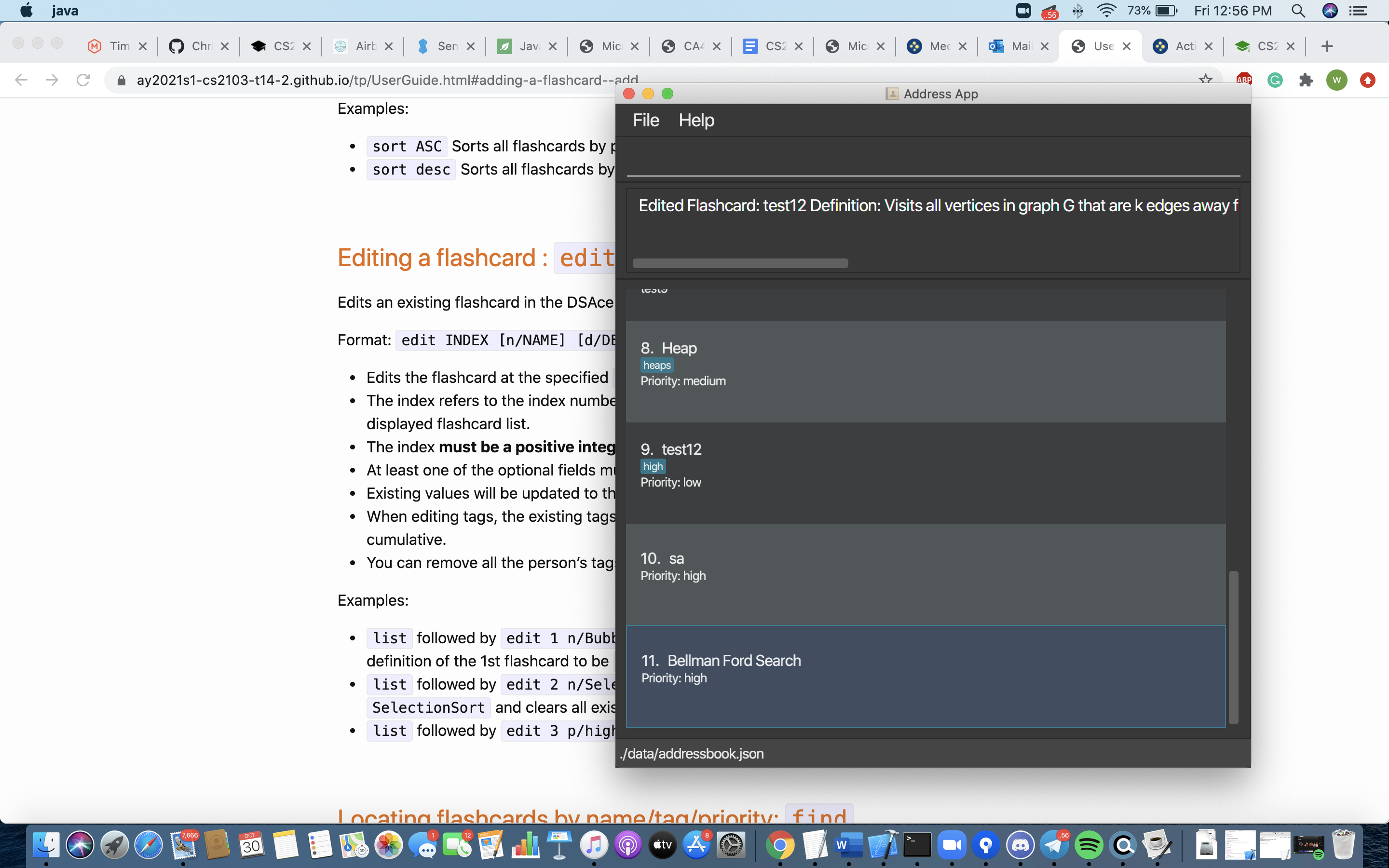This screenshot has height=868, width=1389.
Task: Open Terminal from the dock
Action: (x=917, y=845)
